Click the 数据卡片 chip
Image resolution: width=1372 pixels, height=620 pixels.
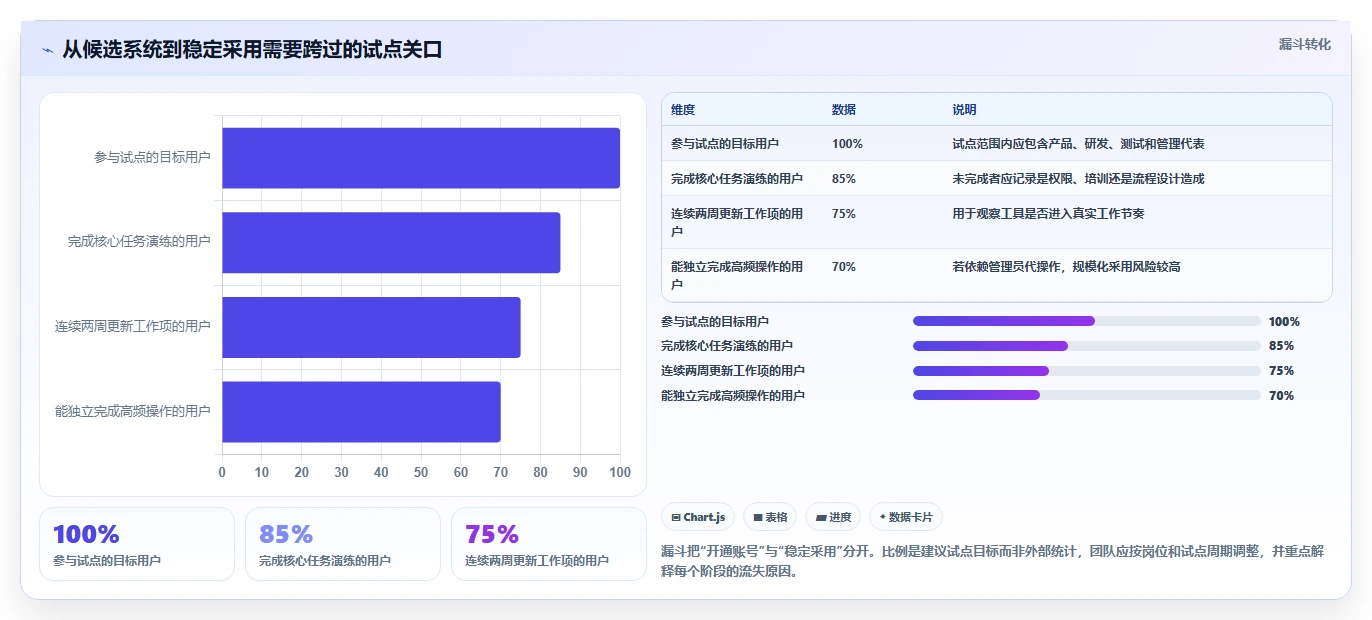tap(906, 517)
